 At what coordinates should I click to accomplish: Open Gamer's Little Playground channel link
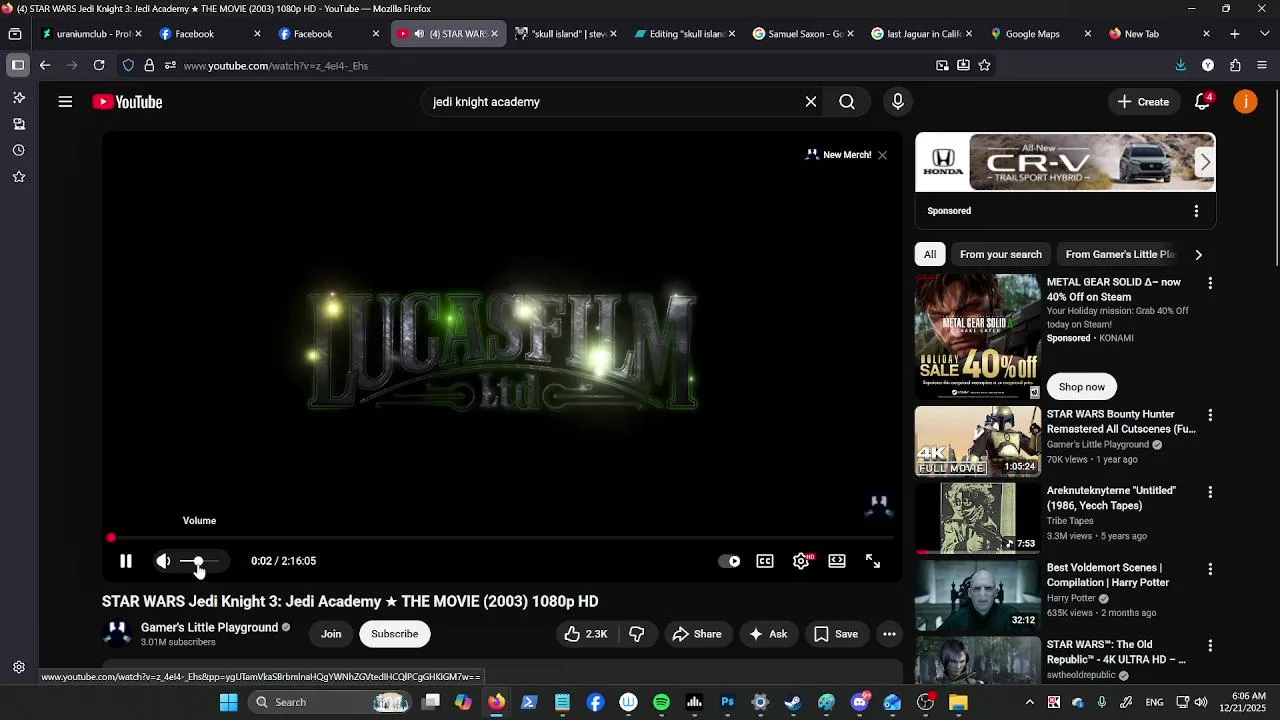[209, 627]
